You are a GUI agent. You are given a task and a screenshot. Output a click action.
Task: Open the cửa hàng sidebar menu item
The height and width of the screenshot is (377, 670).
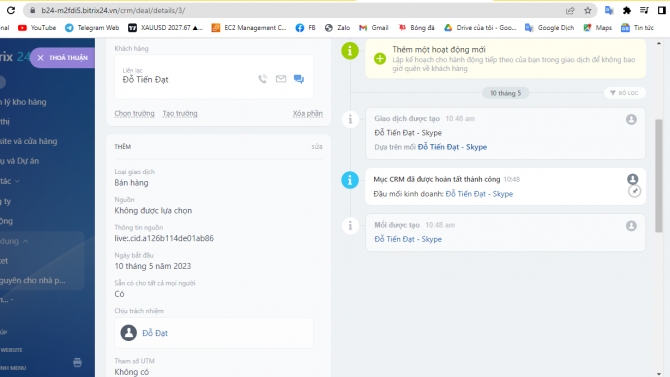pyautogui.click(x=29, y=141)
